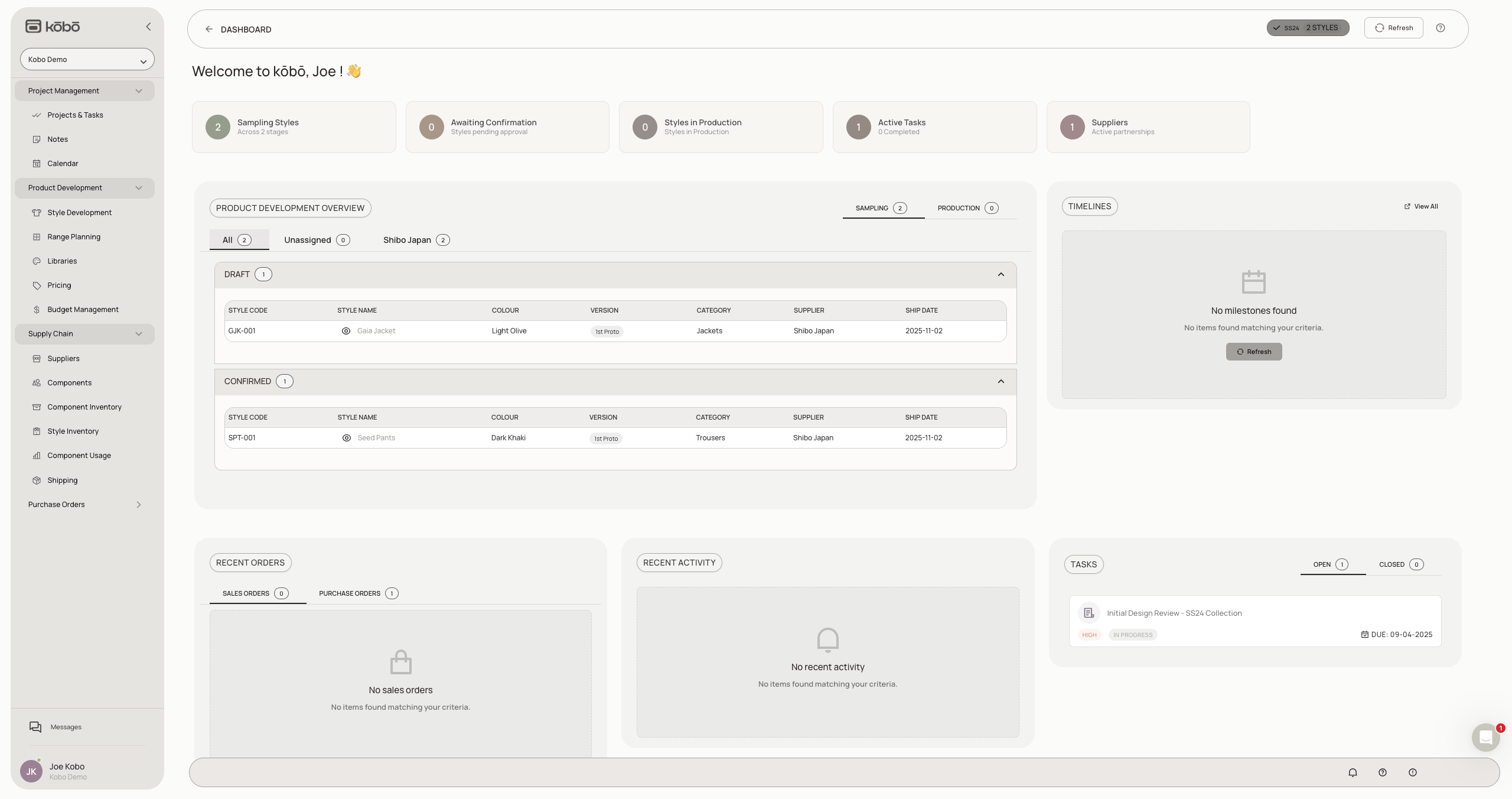Collapse the Draft section chevron
1512x799 pixels.
pos(1001,275)
